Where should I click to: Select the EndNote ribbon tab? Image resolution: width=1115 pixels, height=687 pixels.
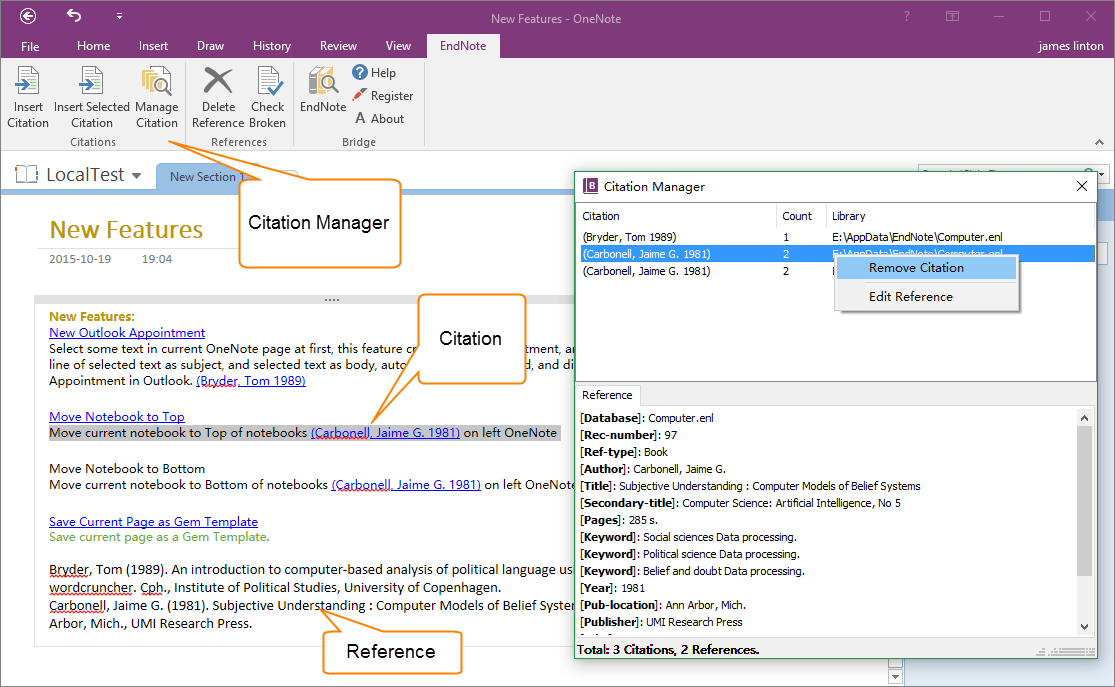[x=463, y=46]
